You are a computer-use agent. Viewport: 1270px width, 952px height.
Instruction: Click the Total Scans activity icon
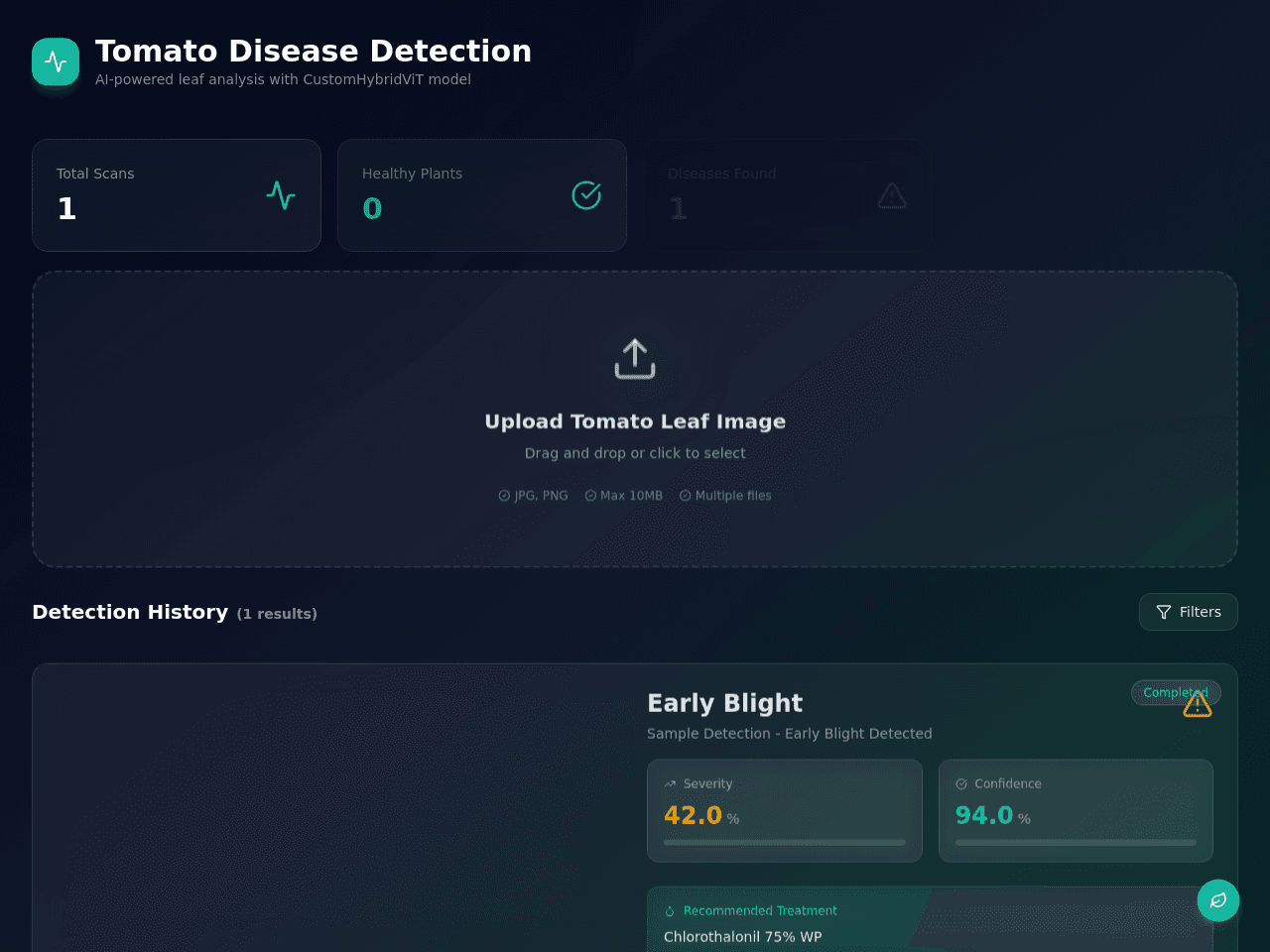point(281,195)
